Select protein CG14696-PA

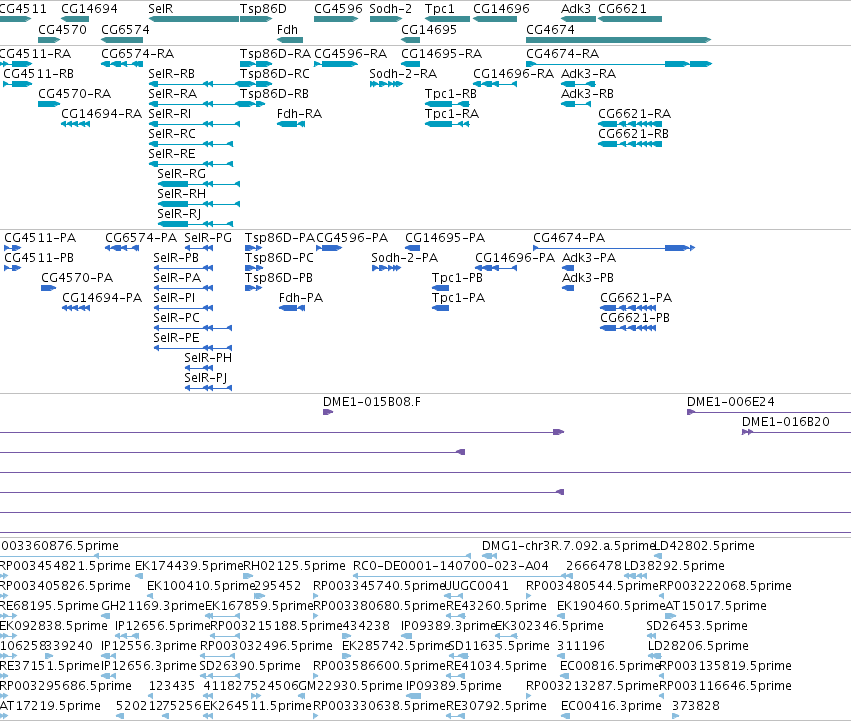tap(496, 268)
